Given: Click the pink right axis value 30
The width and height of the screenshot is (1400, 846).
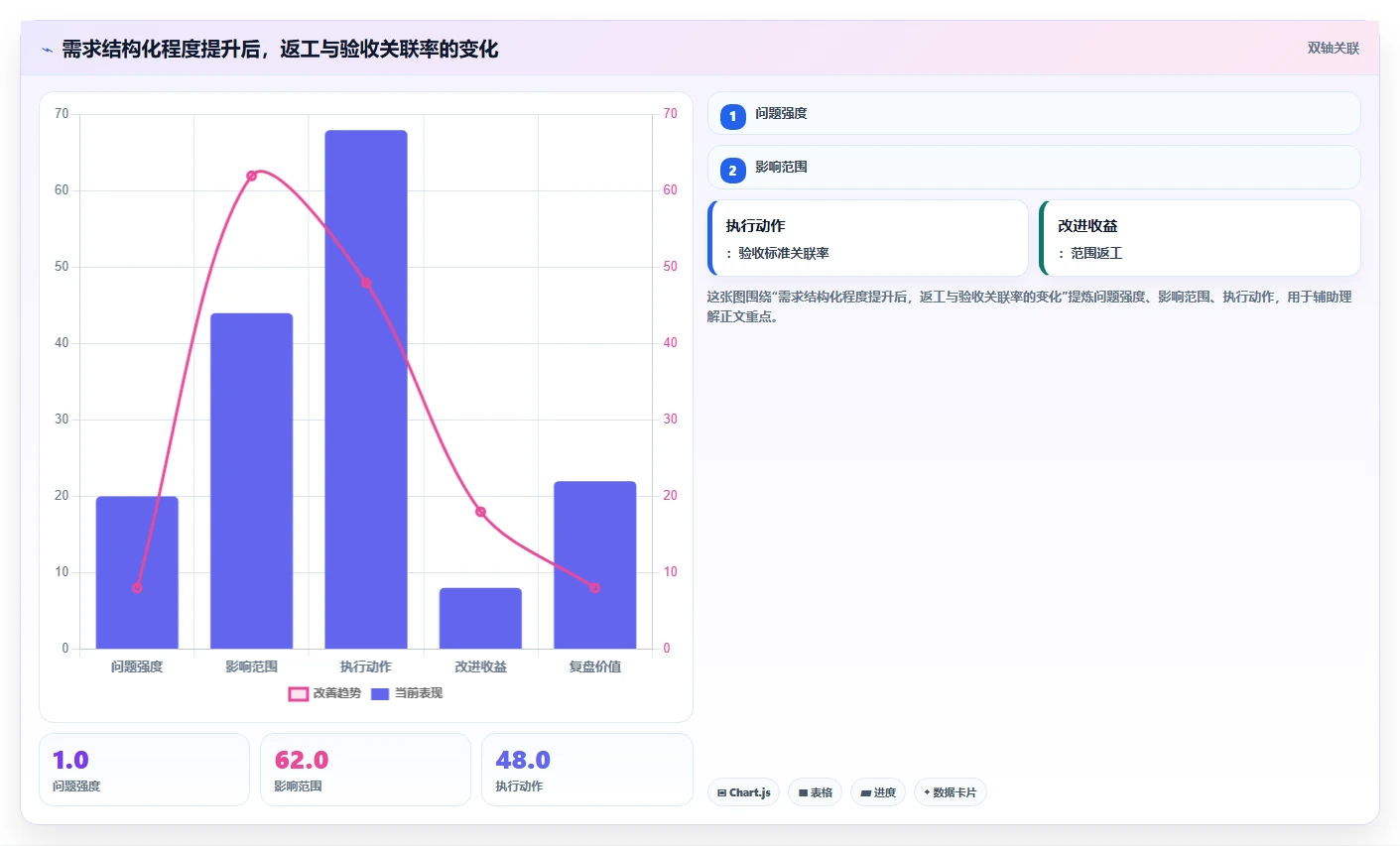Looking at the screenshot, I should click(671, 420).
